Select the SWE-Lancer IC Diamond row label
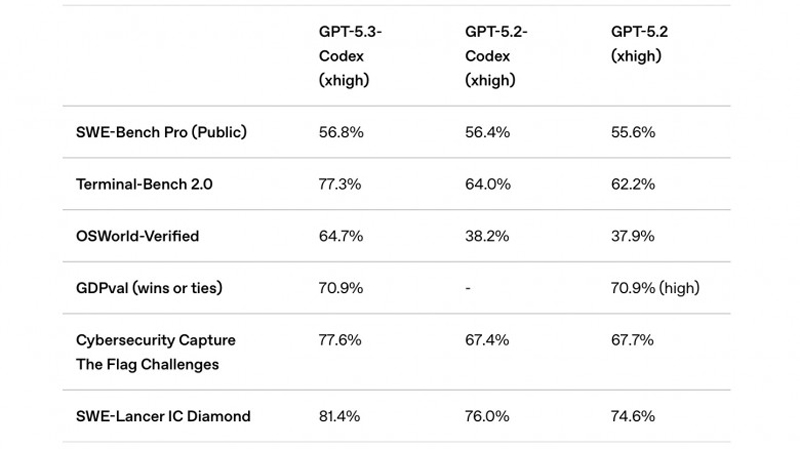This screenshot has width=800, height=449. 163,416
